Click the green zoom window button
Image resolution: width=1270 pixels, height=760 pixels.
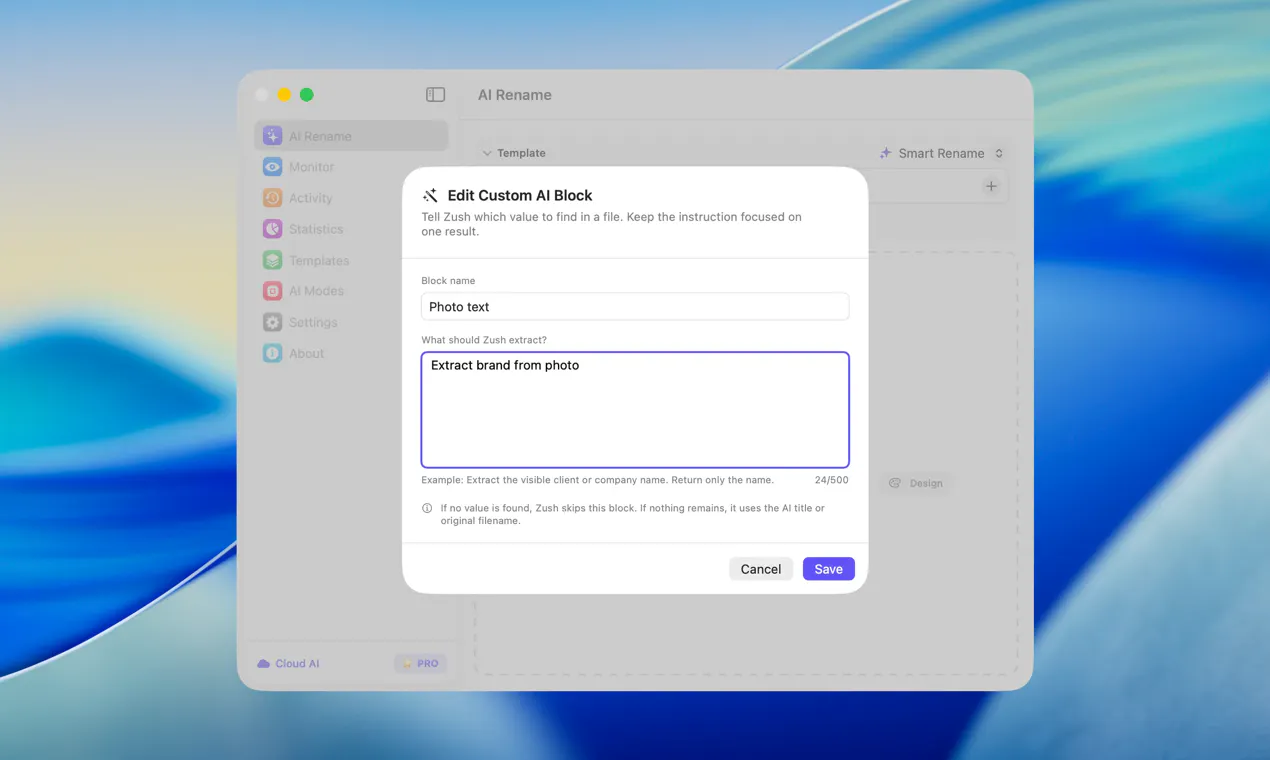click(x=307, y=95)
